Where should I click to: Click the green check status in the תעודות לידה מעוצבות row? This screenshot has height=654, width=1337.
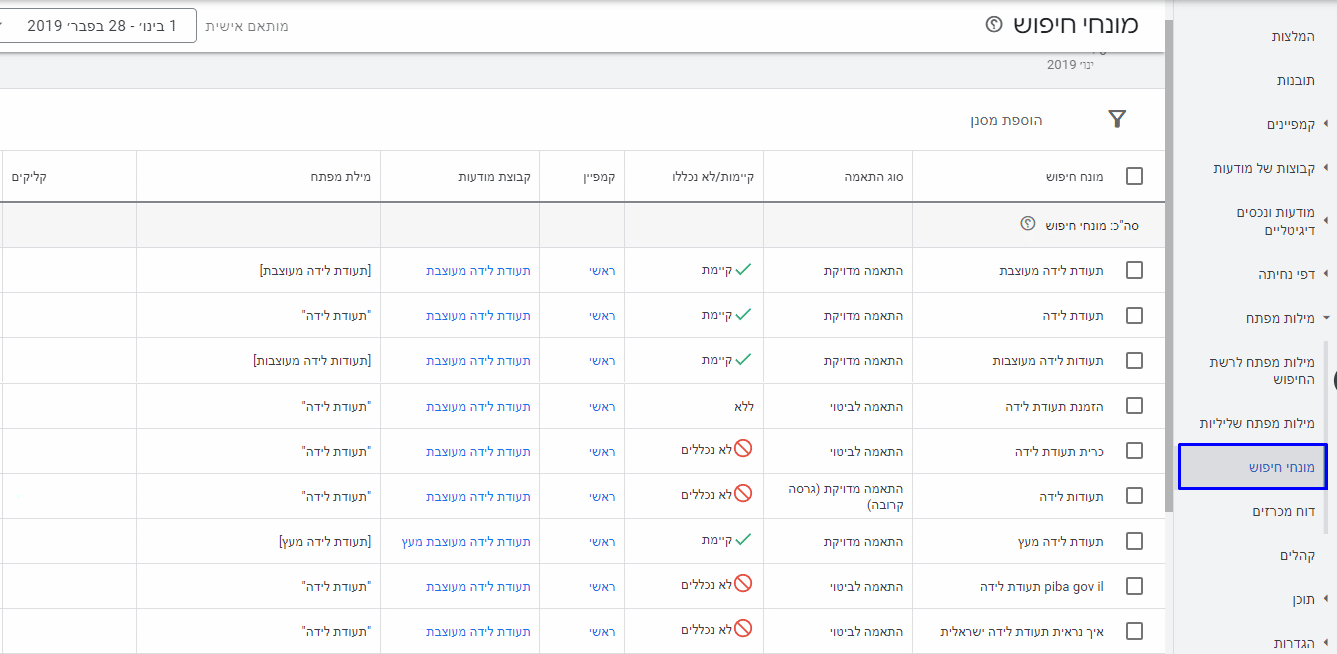click(x=742, y=360)
